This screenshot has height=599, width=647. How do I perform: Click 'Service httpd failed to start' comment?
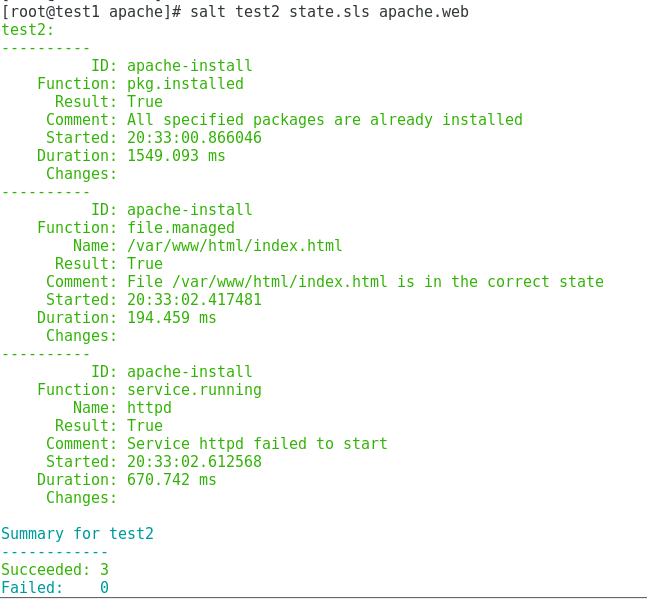point(257,443)
